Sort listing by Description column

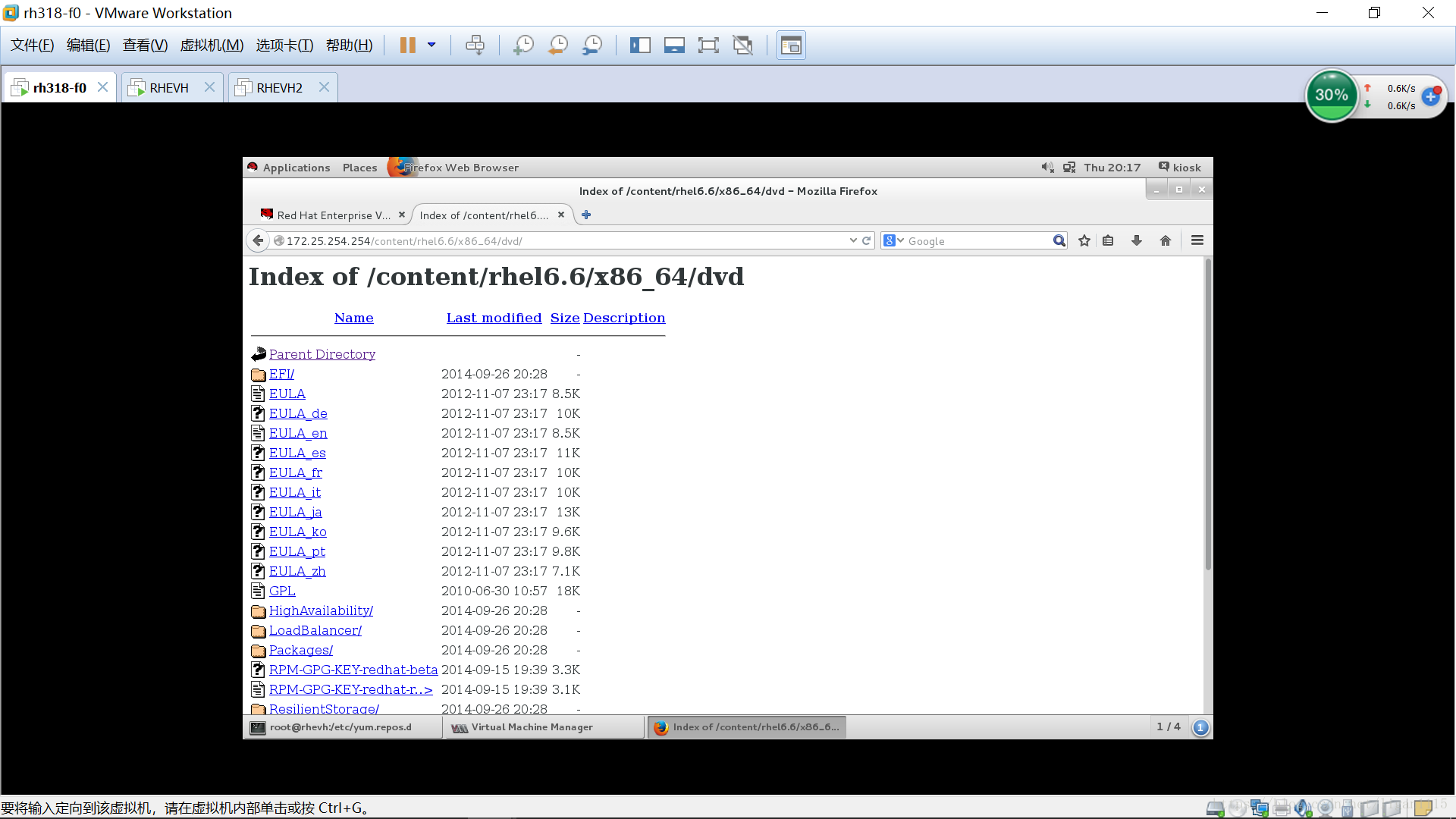(624, 318)
